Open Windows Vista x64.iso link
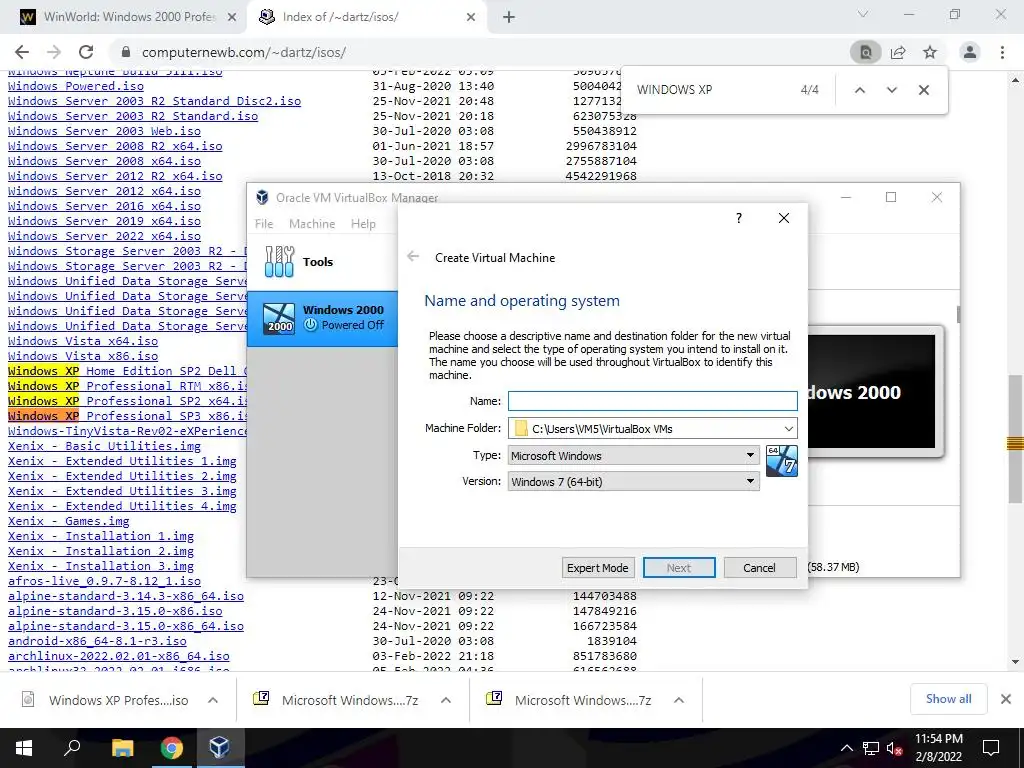 83,341
